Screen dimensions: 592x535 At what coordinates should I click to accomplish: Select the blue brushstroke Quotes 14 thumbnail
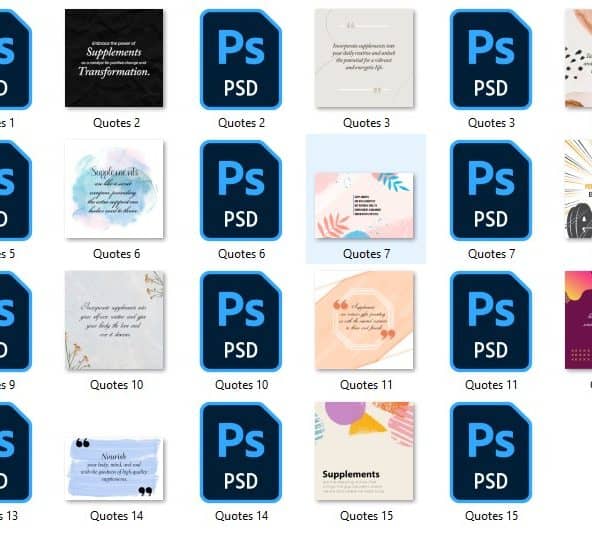point(114,468)
